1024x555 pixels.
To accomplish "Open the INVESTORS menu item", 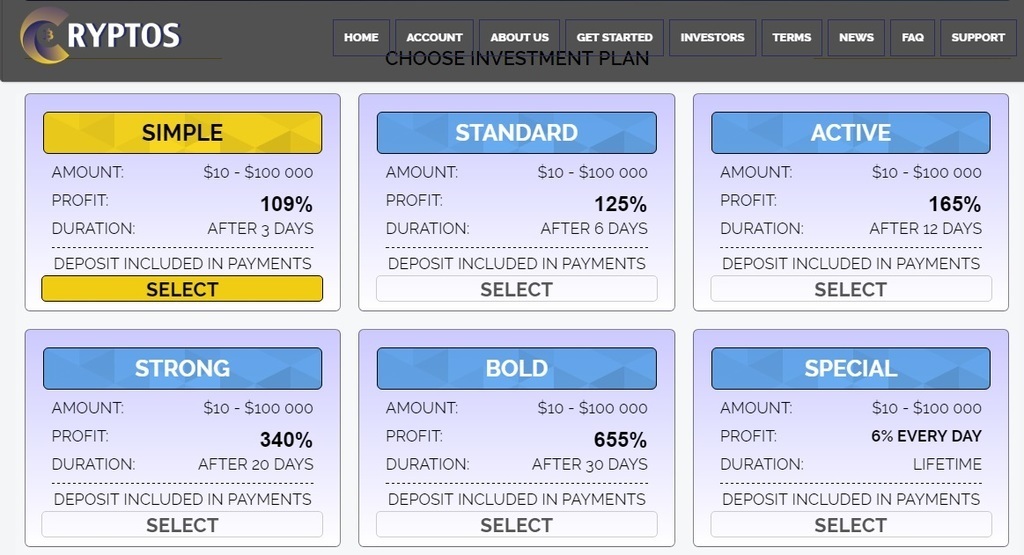I will [712, 37].
